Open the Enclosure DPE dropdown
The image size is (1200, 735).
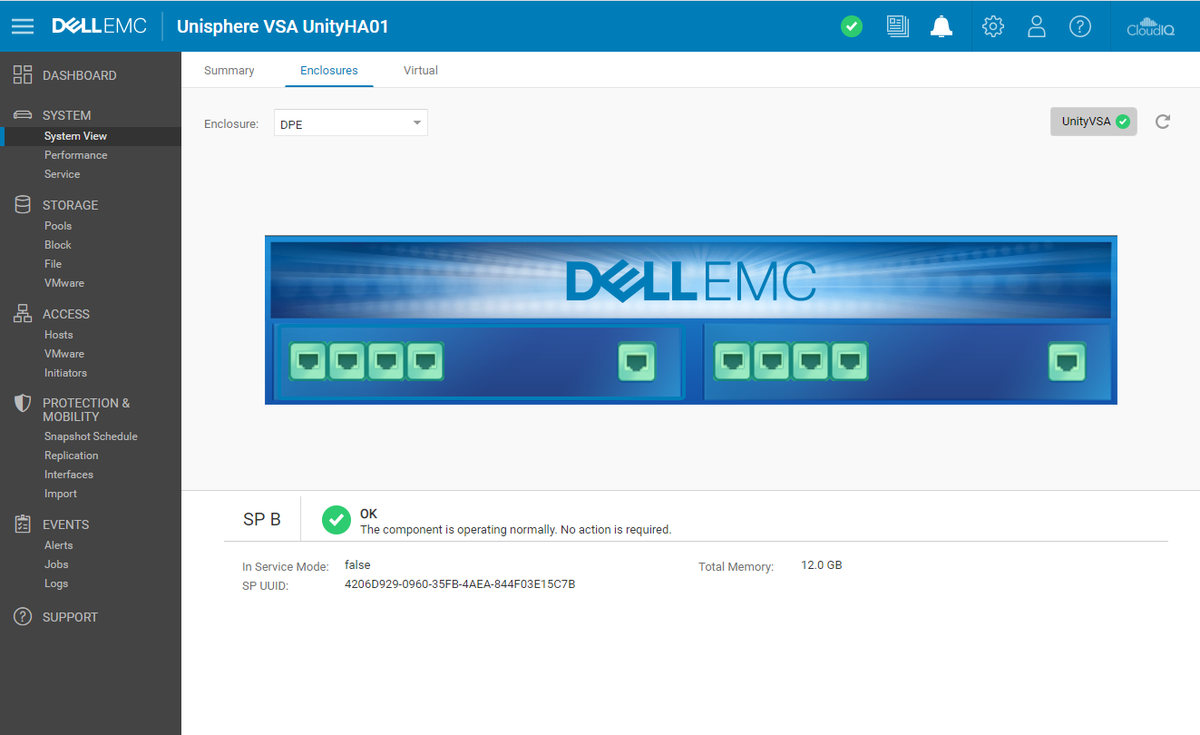pyautogui.click(x=351, y=123)
